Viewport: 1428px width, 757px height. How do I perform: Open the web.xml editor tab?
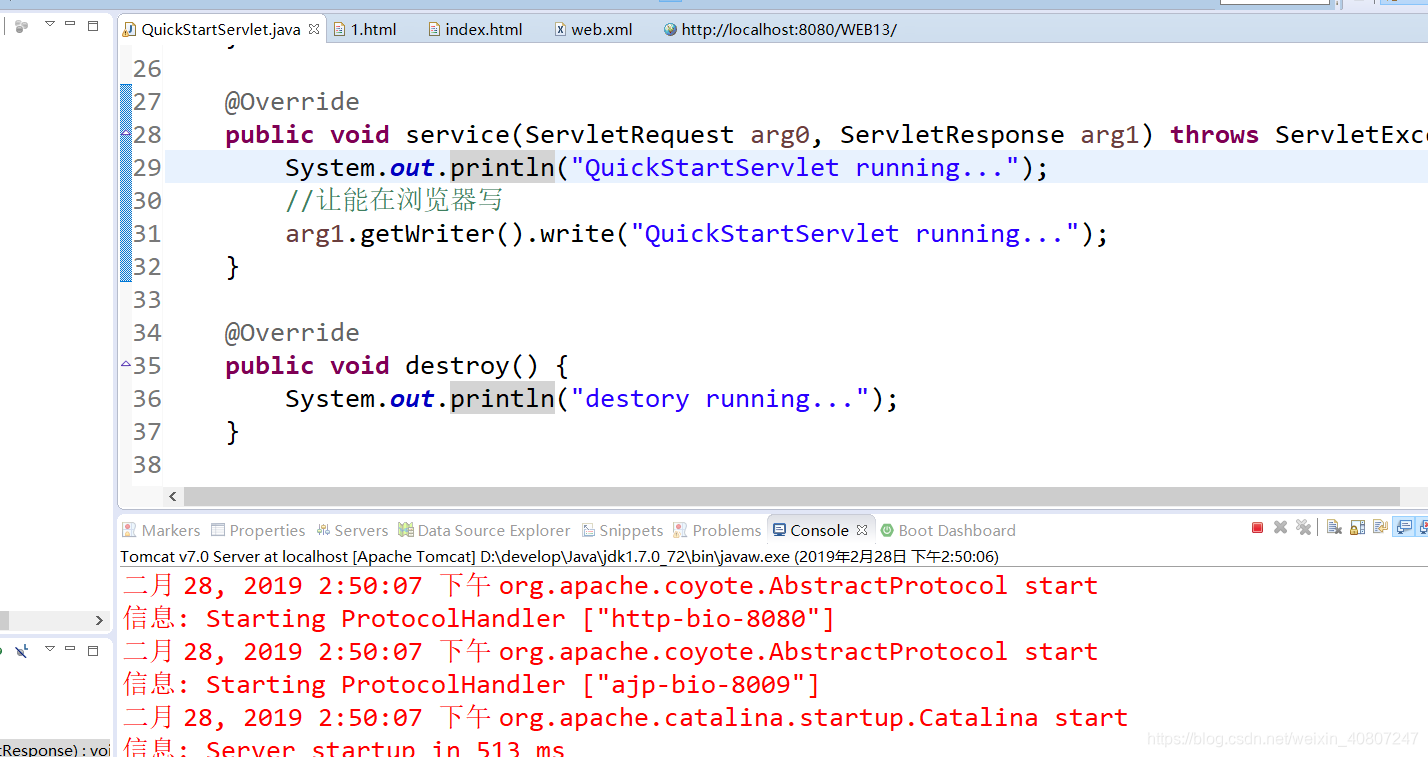594,29
